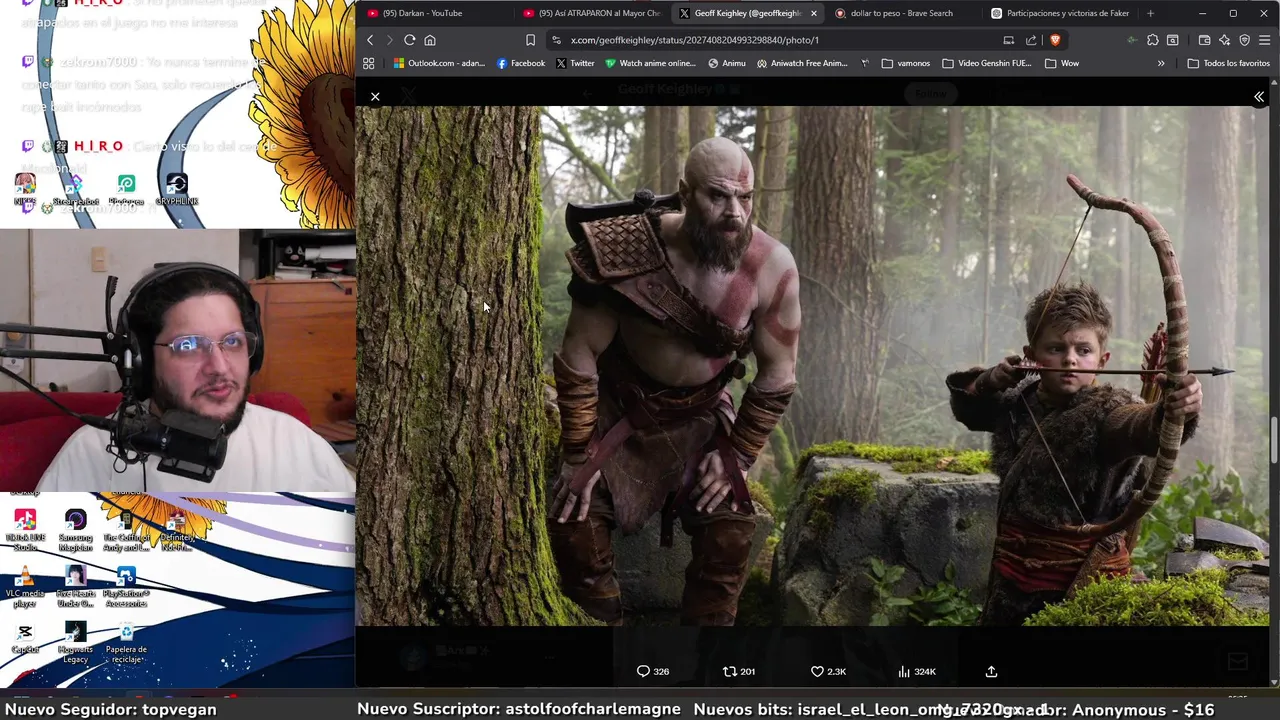
Task: Open a new tab with the plus button
Action: coord(1150,13)
